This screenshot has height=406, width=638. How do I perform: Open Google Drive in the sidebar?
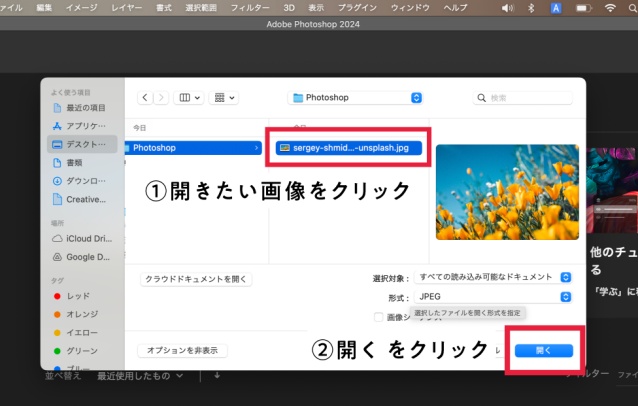pyautogui.click(x=82, y=257)
